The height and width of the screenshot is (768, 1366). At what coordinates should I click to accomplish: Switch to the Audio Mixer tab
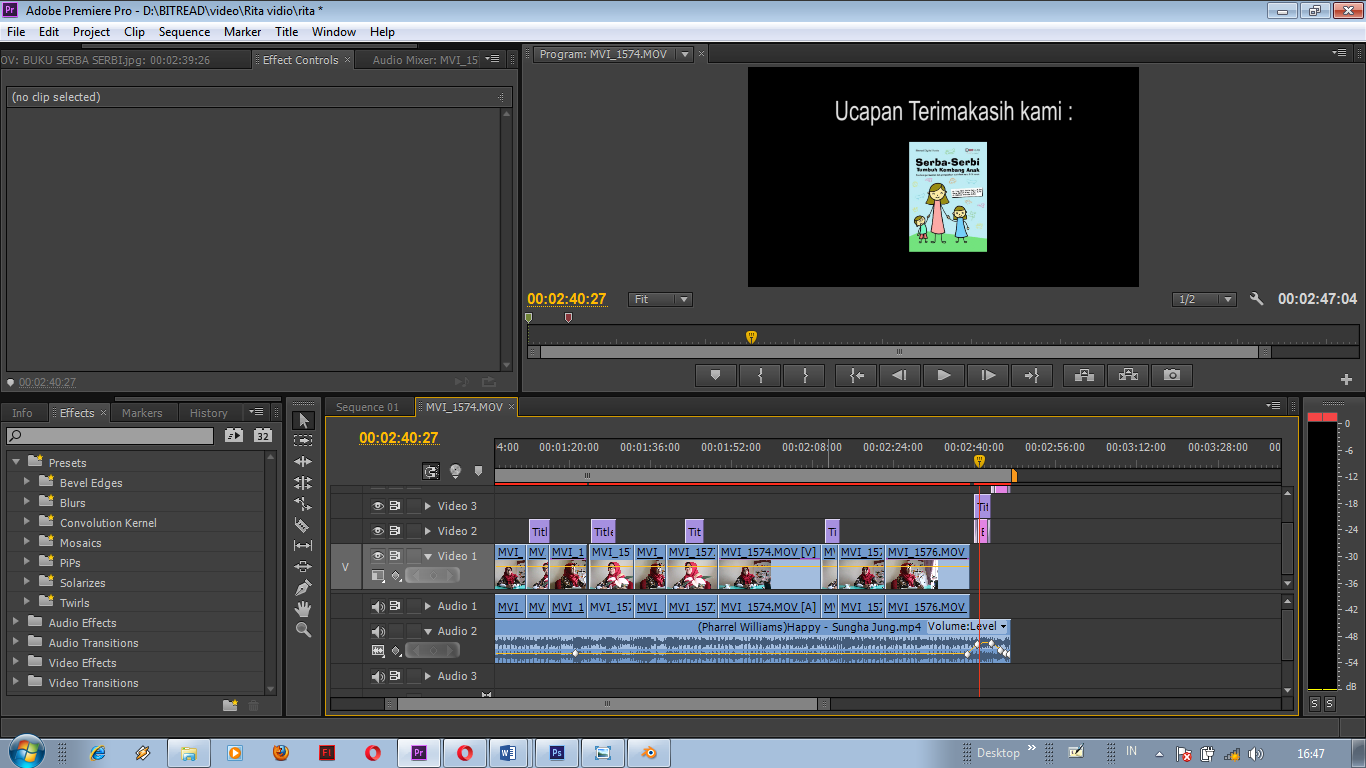tap(425, 60)
